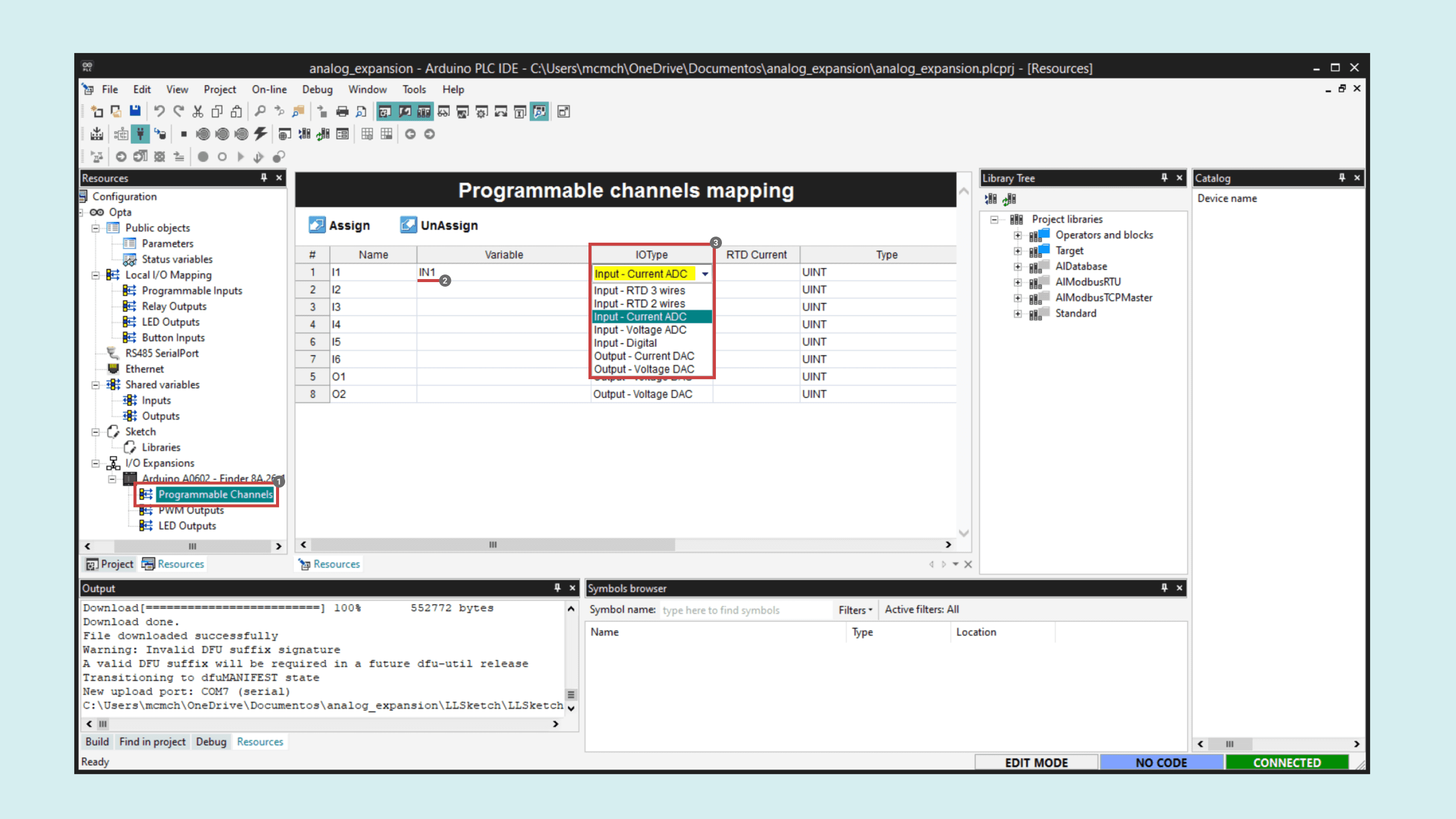Toggle pin on the Library Tree panel
The image size is (1456, 819).
click(x=1164, y=178)
